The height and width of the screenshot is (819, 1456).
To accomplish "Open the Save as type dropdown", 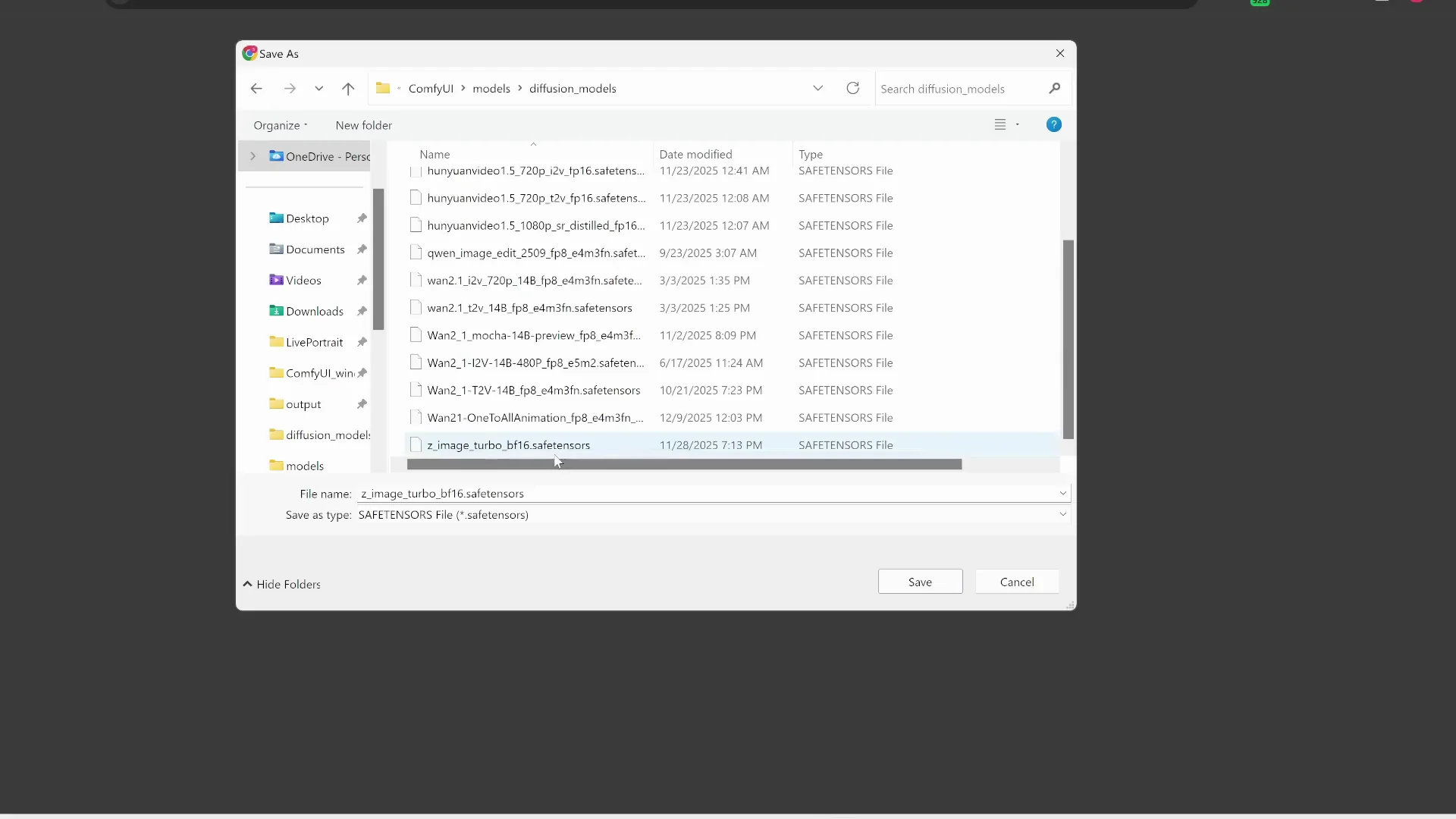I will 1062,515.
